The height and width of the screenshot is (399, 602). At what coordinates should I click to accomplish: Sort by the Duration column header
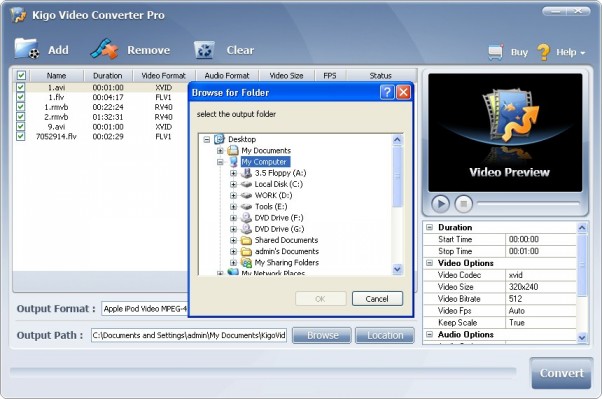[108, 76]
